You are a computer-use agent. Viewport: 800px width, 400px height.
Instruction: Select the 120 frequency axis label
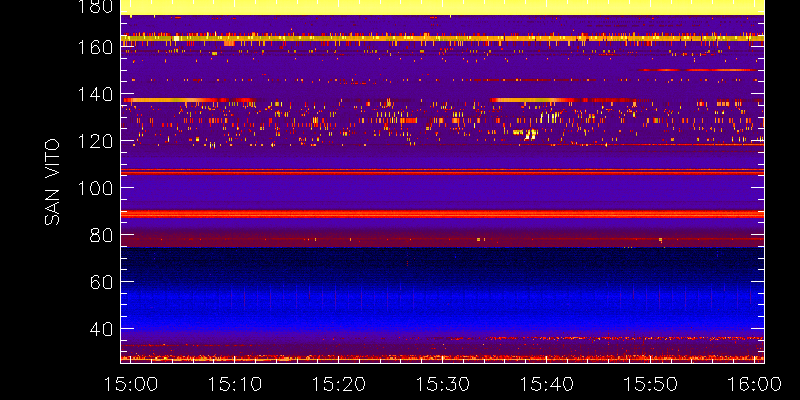click(94, 141)
